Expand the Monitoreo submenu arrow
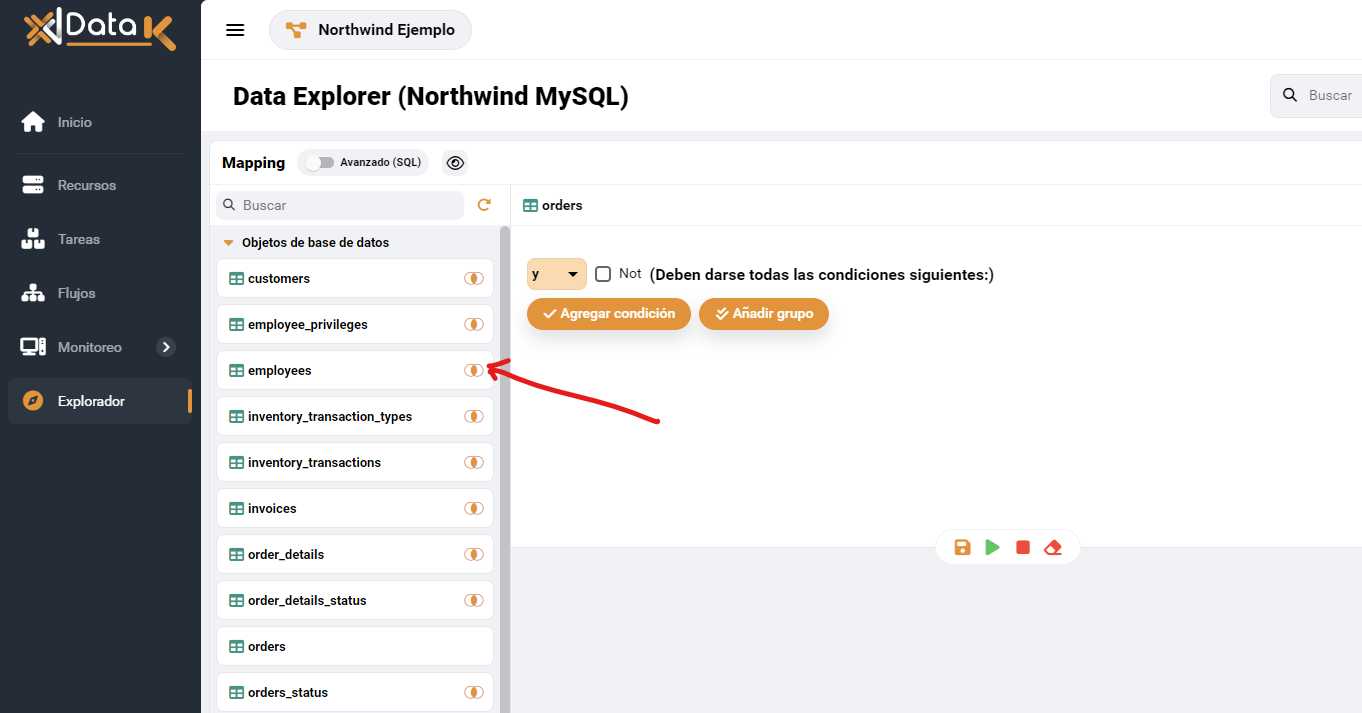Screen dimensions: 1362x713 point(166,347)
